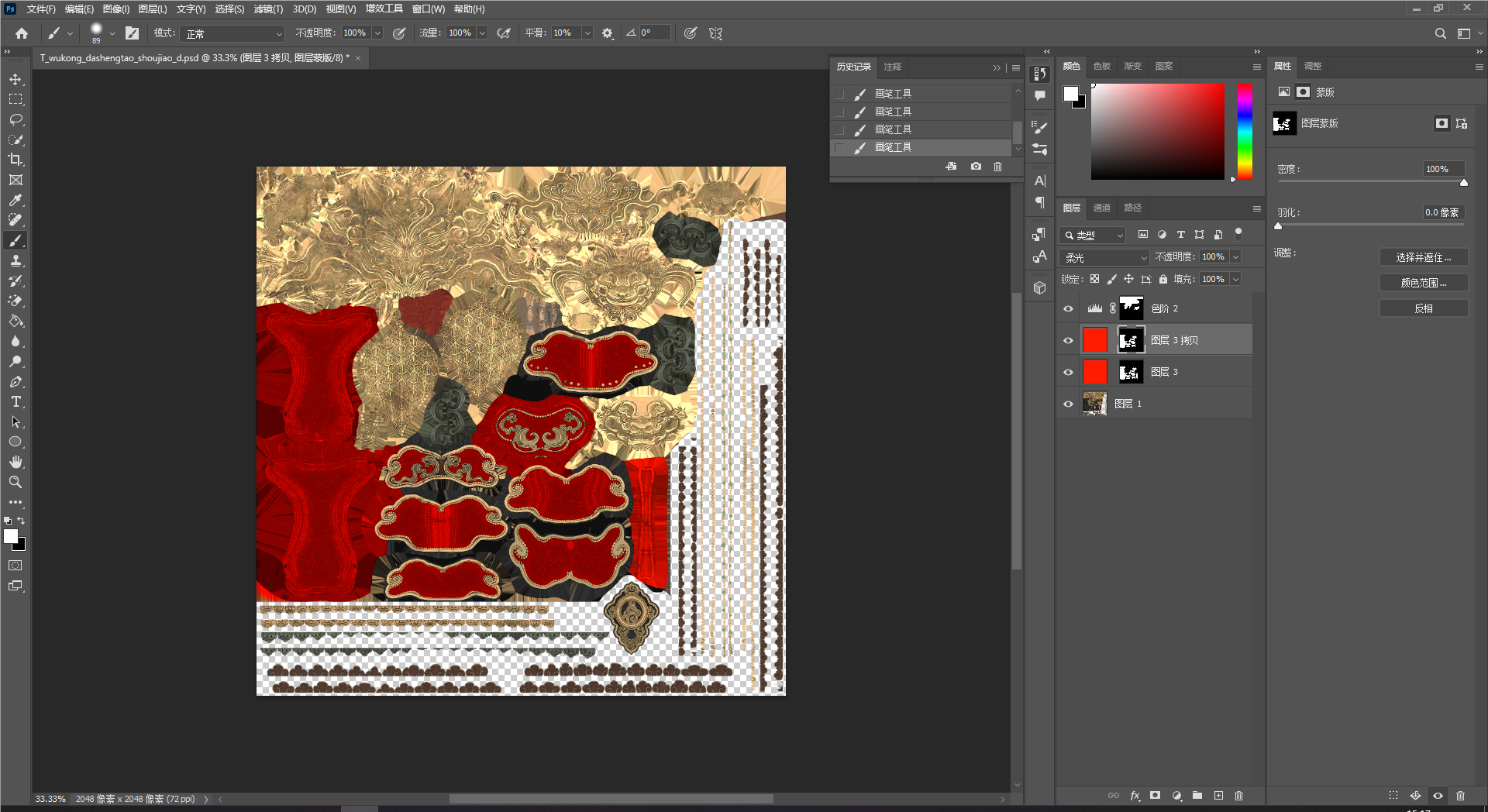The width and height of the screenshot is (1488, 812).
Task: Select the Zoom tool
Action: click(15, 482)
